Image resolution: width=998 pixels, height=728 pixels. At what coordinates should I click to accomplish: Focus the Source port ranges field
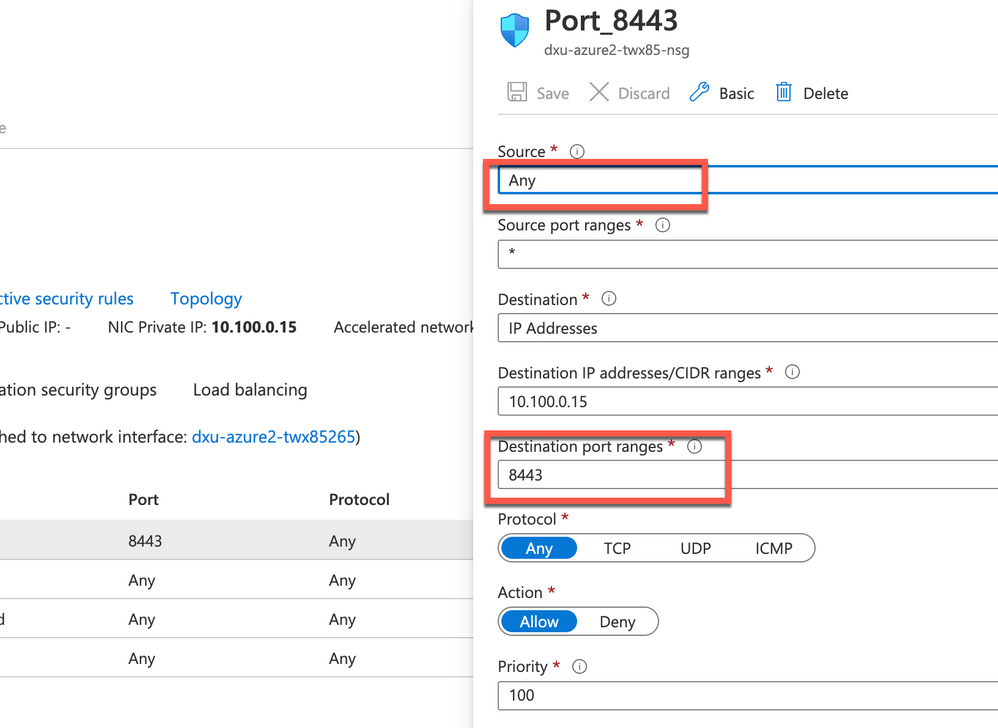pos(748,255)
